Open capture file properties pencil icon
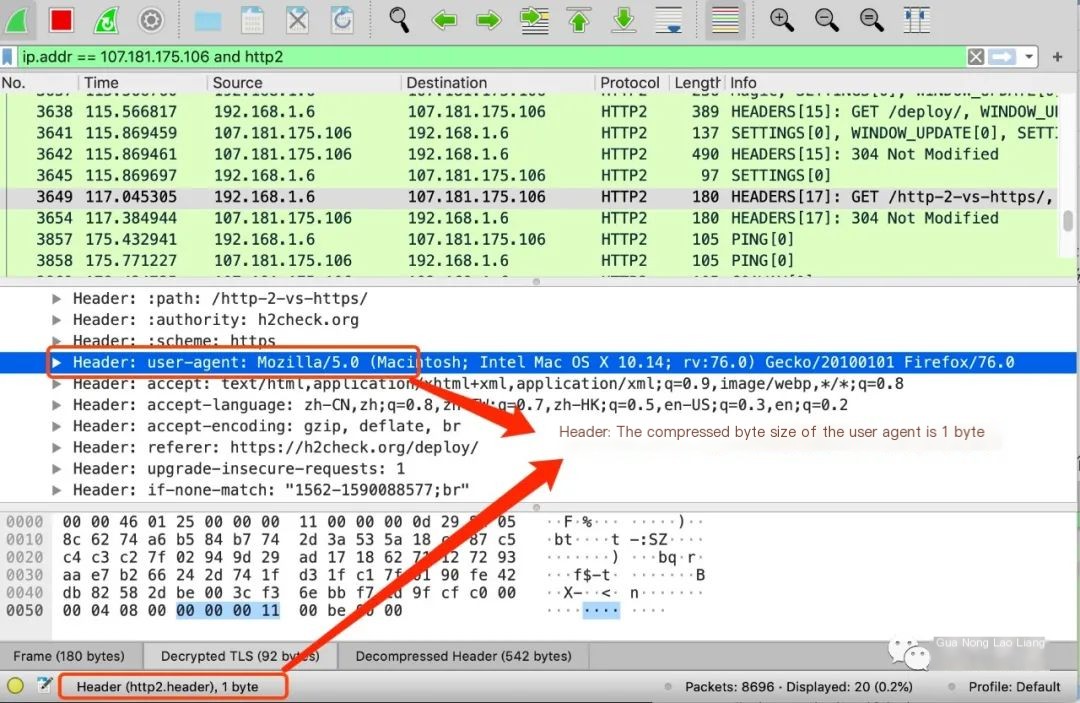1080x703 pixels. [x=45, y=685]
